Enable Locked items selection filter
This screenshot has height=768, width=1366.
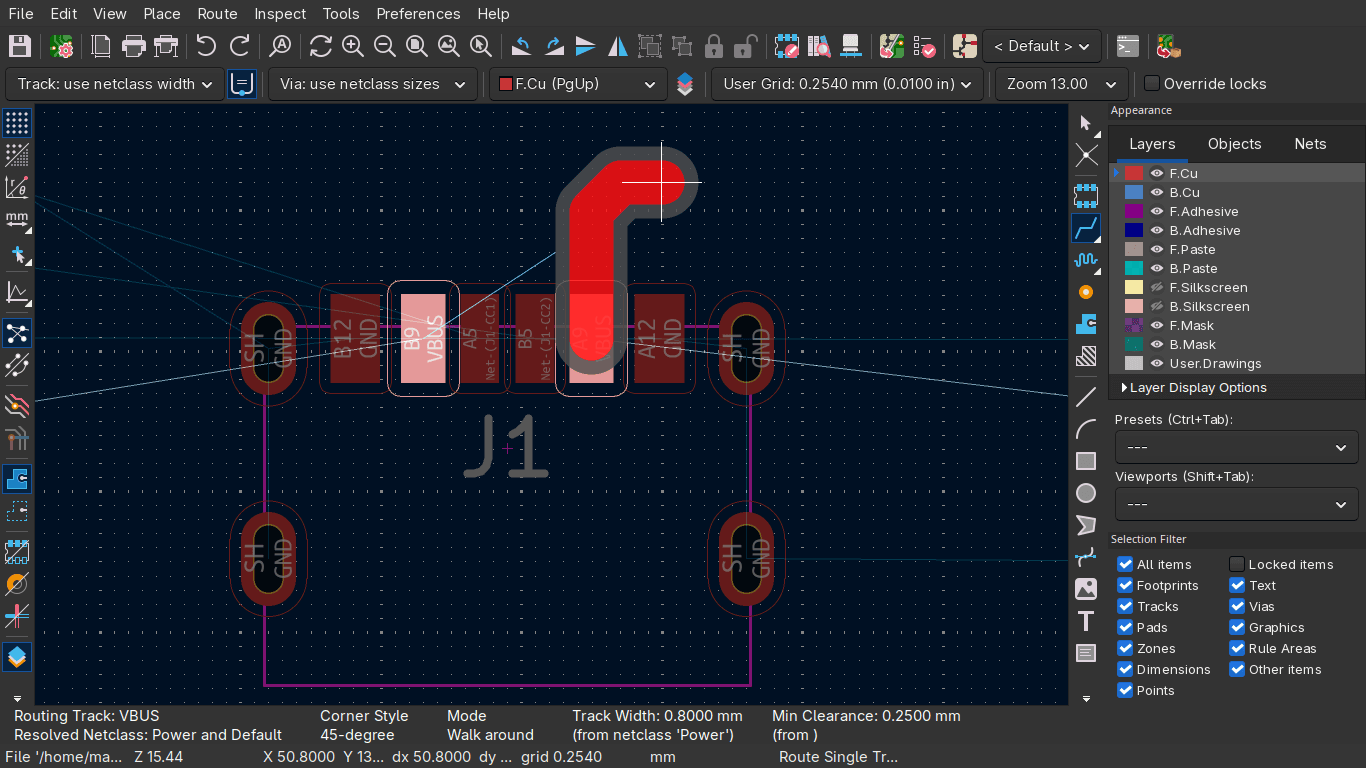(x=1237, y=564)
